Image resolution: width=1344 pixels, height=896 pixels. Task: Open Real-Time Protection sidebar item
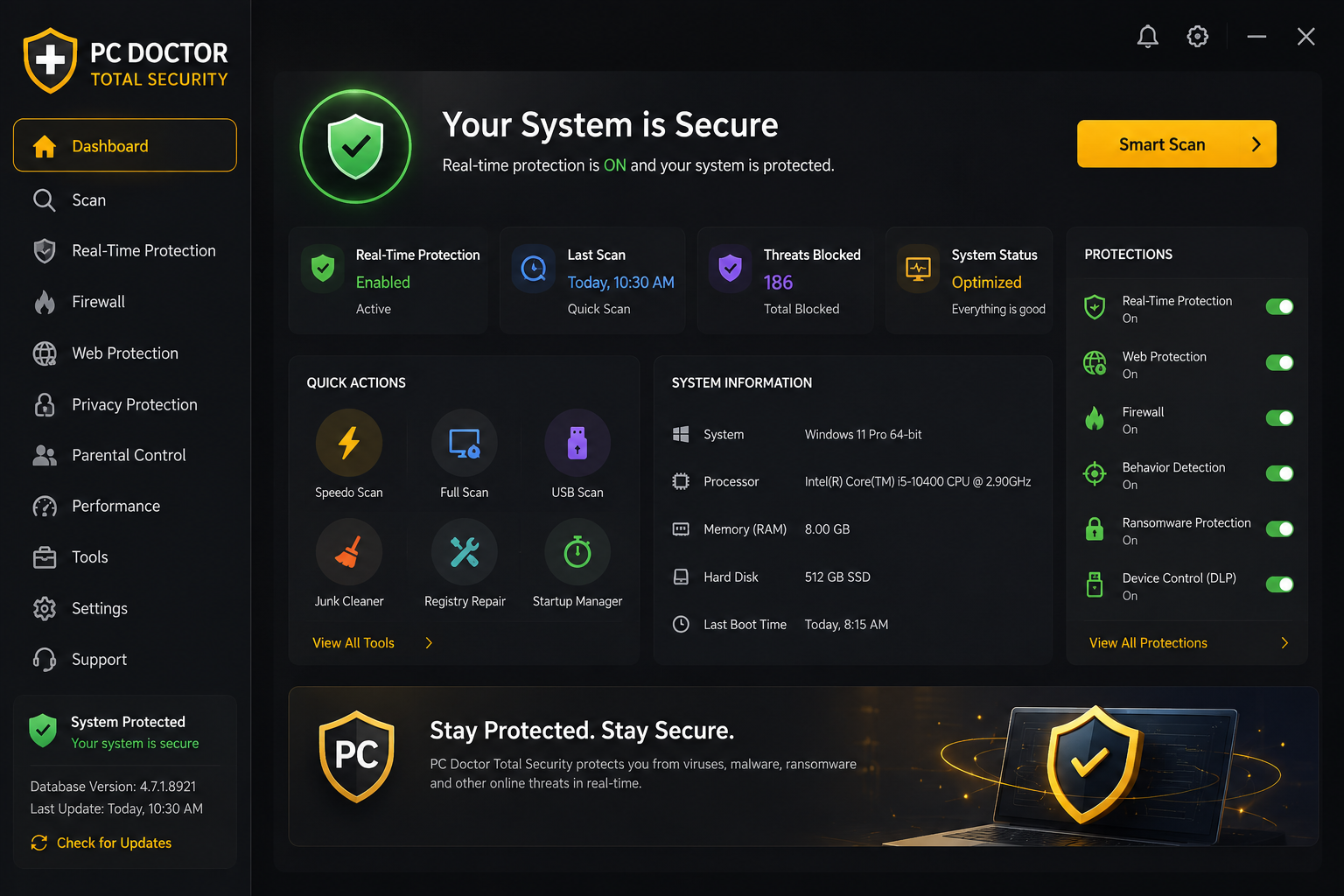[x=125, y=251]
